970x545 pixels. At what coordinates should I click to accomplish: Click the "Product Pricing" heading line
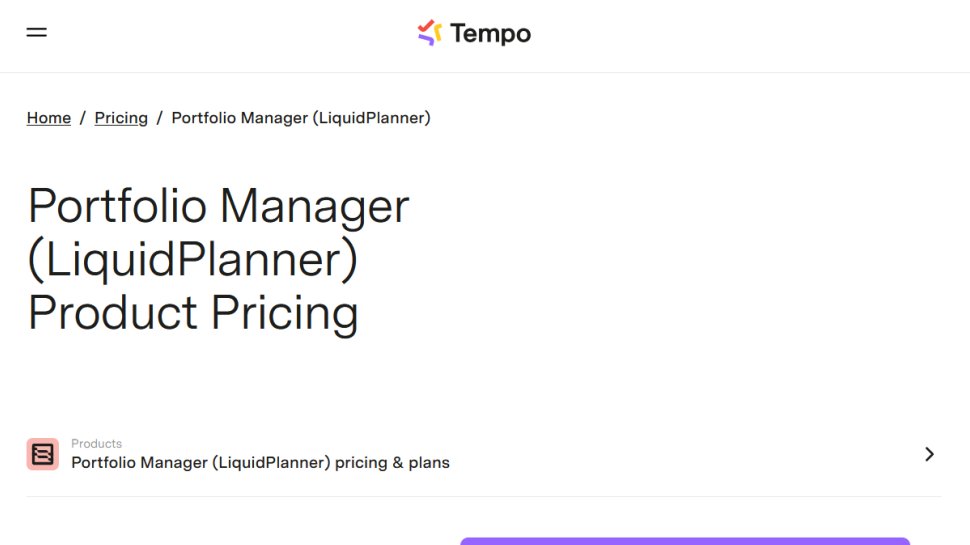(x=192, y=312)
